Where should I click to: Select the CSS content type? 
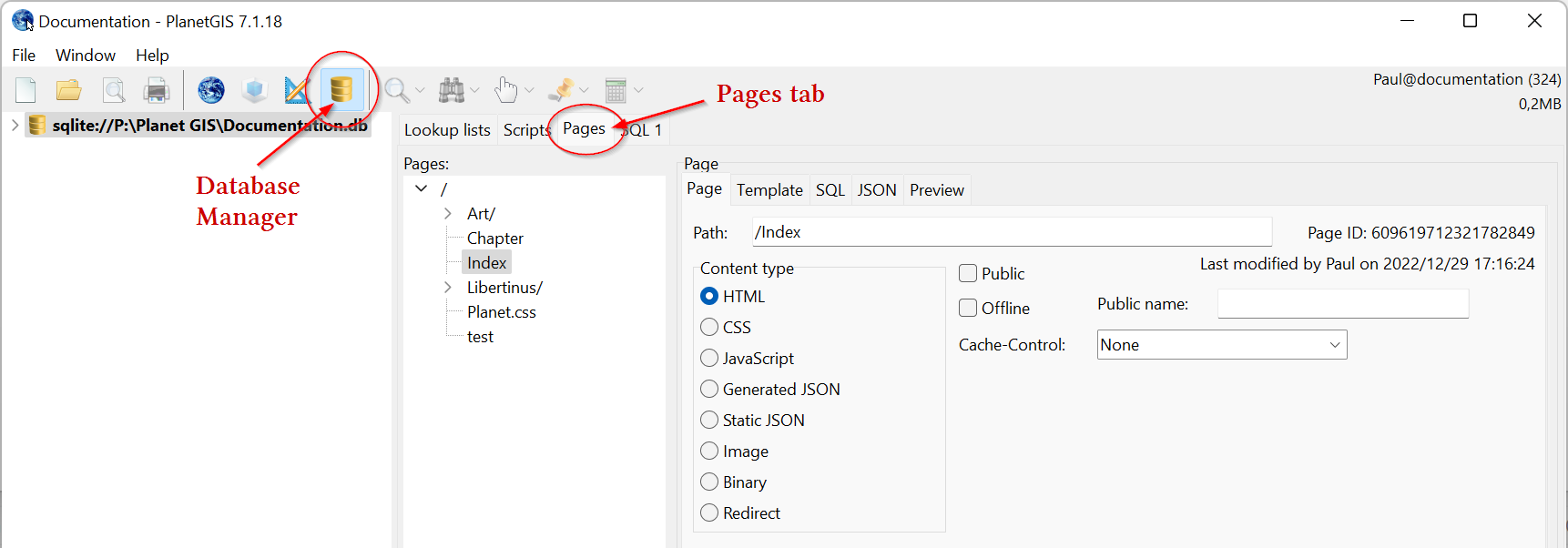point(709,327)
